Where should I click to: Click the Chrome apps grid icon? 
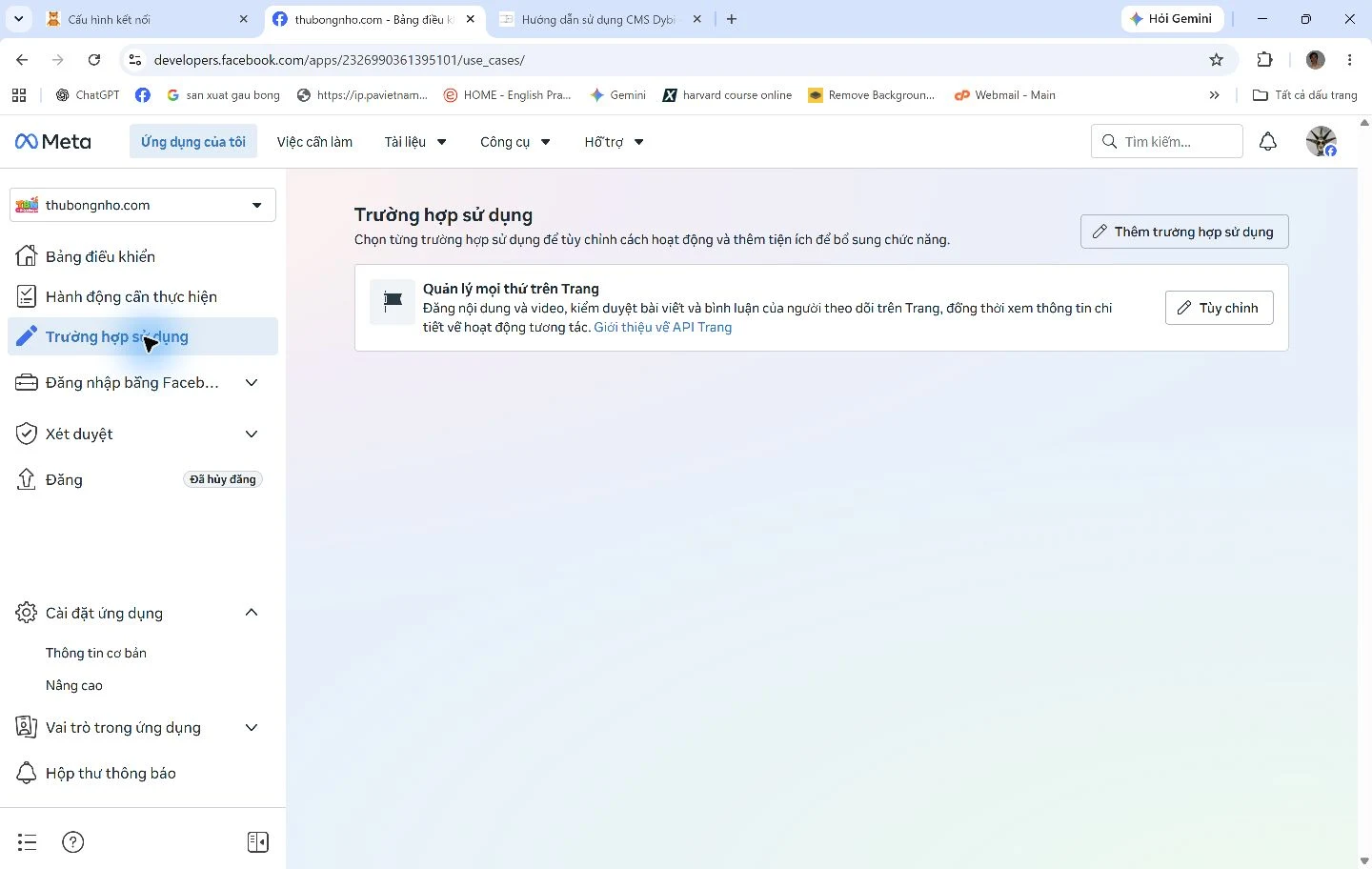(x=19, y=95)
